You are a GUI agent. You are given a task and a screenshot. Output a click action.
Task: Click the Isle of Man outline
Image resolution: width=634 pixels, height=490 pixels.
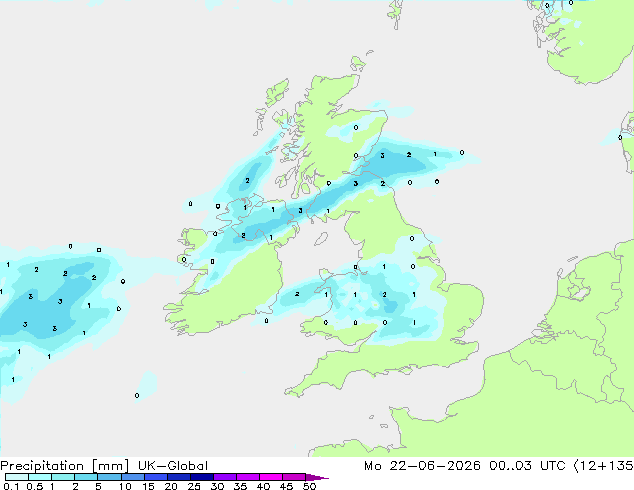coord(321,239)
